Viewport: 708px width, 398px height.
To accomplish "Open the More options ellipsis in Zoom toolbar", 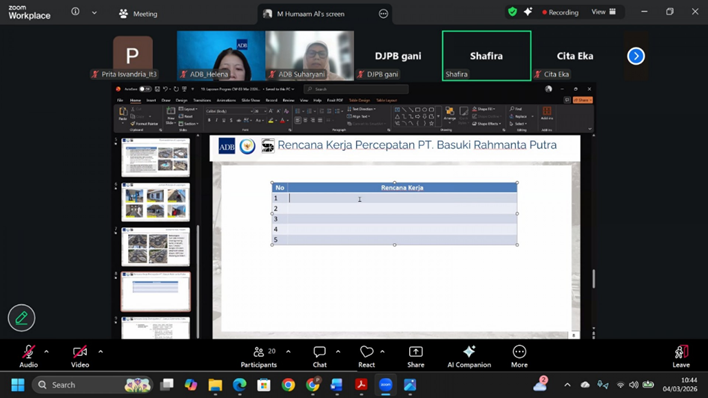I will coord(519,351).
